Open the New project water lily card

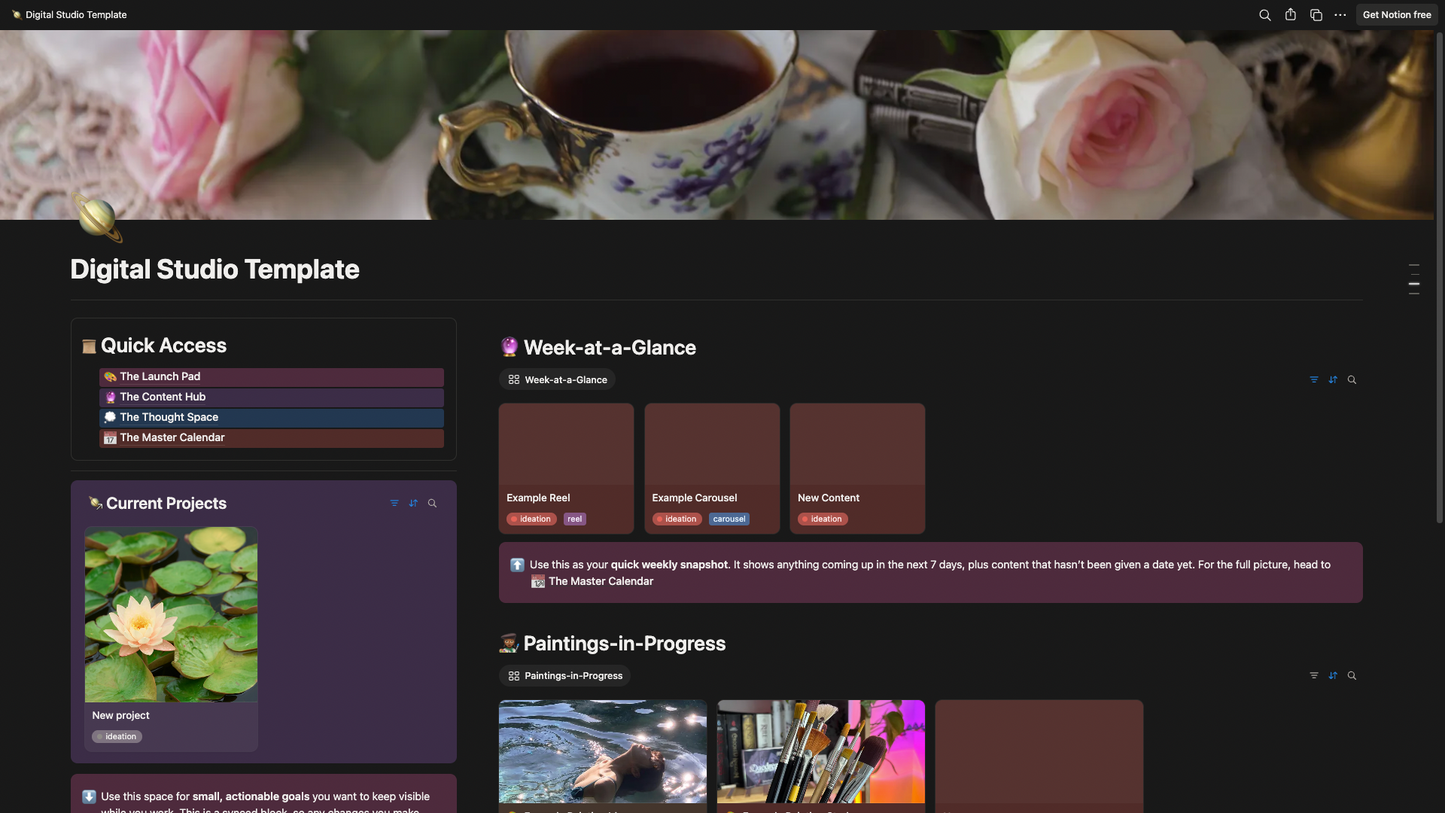[171, 639]
